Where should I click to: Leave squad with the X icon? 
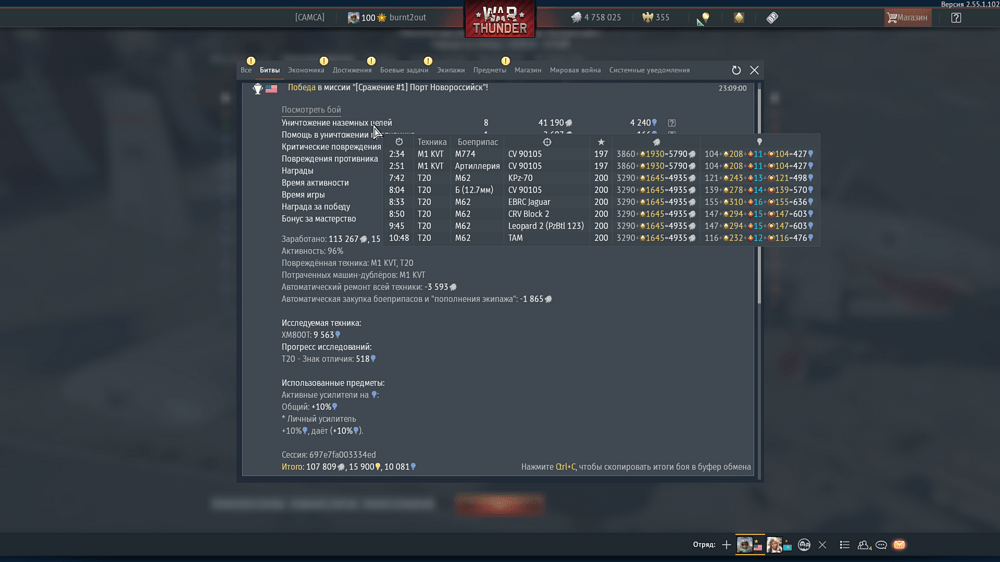pos(822,545)
